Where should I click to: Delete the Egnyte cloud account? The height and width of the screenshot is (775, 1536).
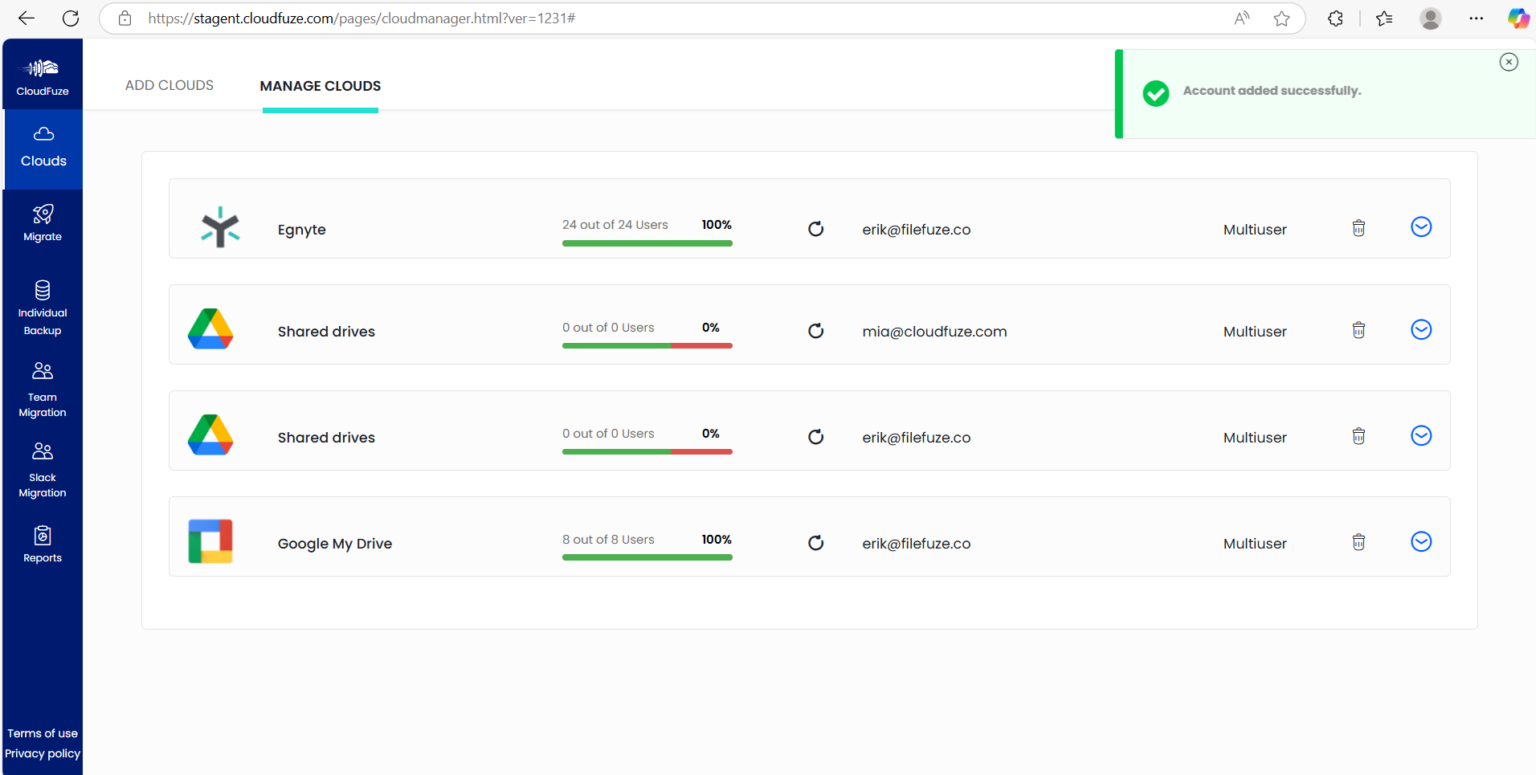pos(1358,228)
